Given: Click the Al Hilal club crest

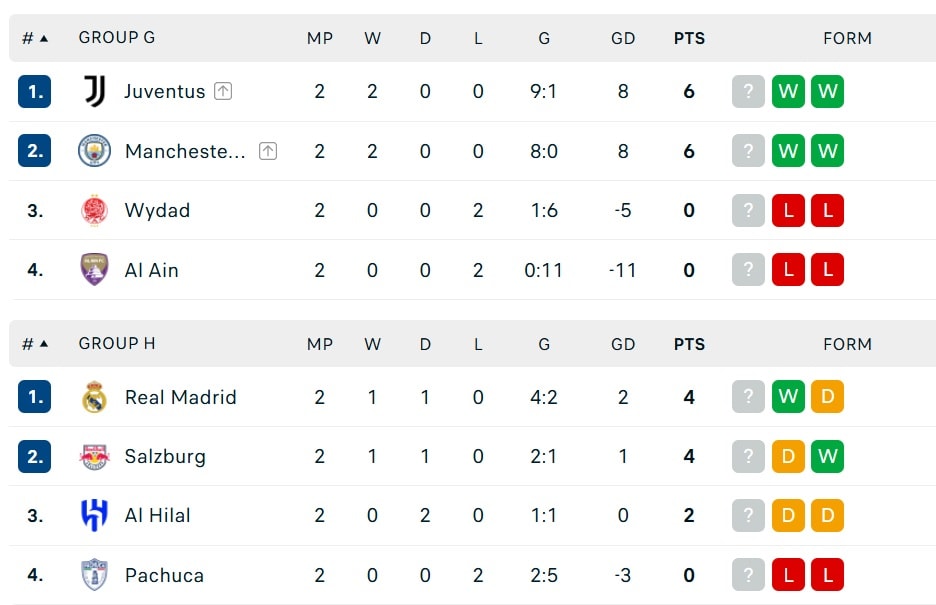Looking at the screenshot, I should coord(94,516).
